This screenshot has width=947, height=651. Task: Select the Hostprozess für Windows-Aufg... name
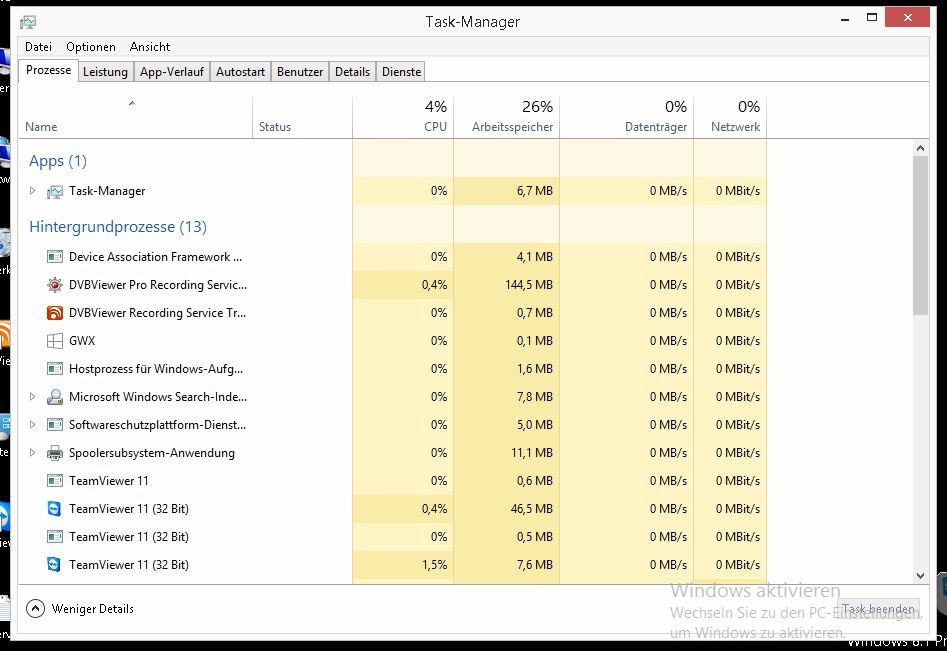pos(156,368)
